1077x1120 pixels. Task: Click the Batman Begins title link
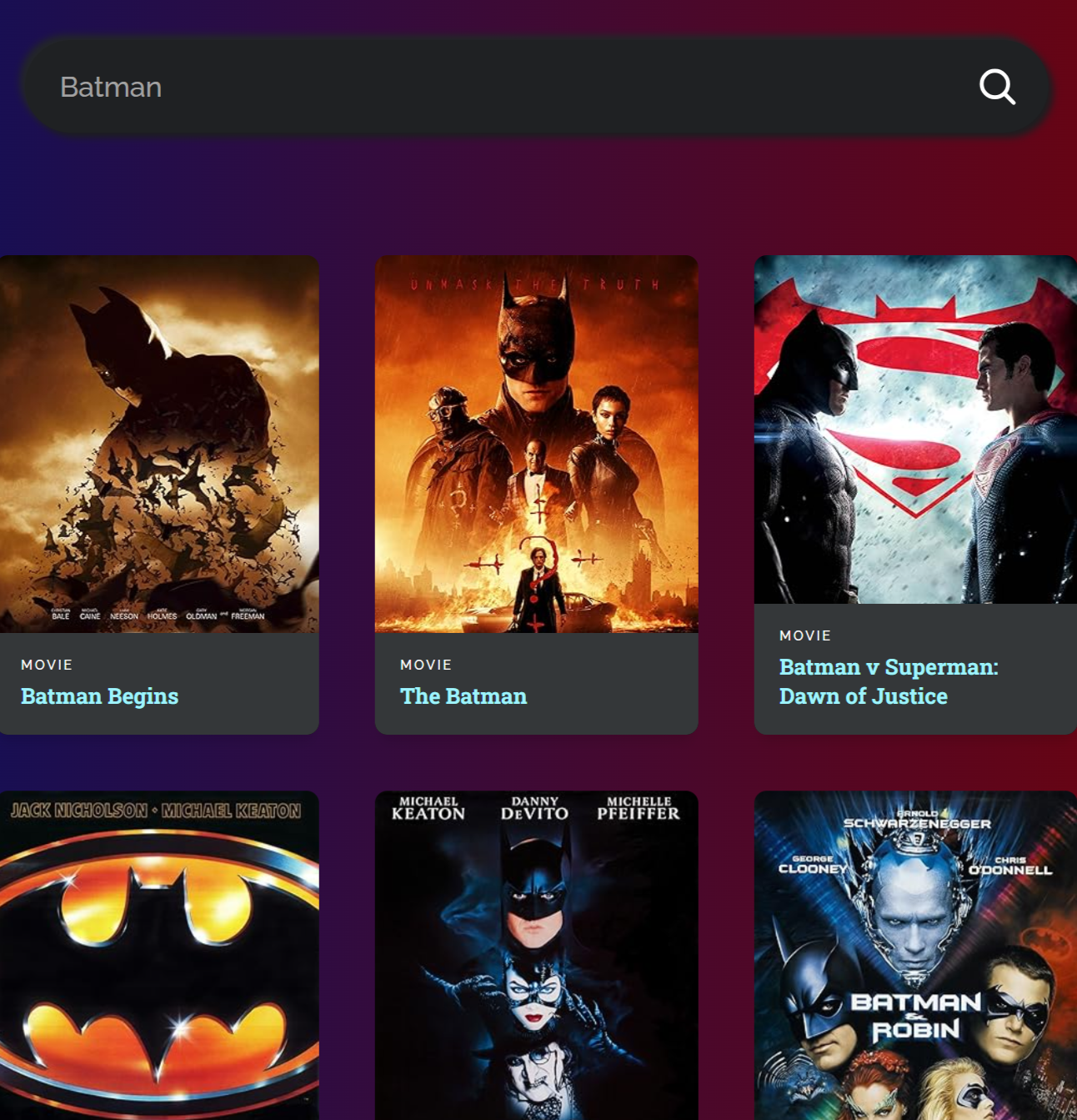click(99, 696)
